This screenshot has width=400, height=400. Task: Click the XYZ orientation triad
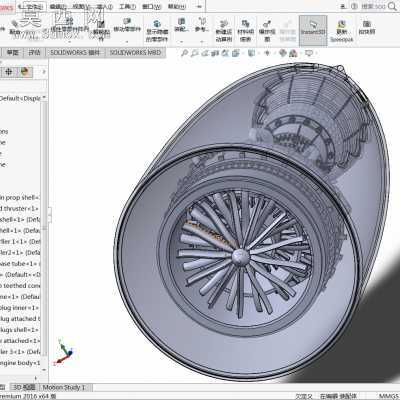pos(64,351)
